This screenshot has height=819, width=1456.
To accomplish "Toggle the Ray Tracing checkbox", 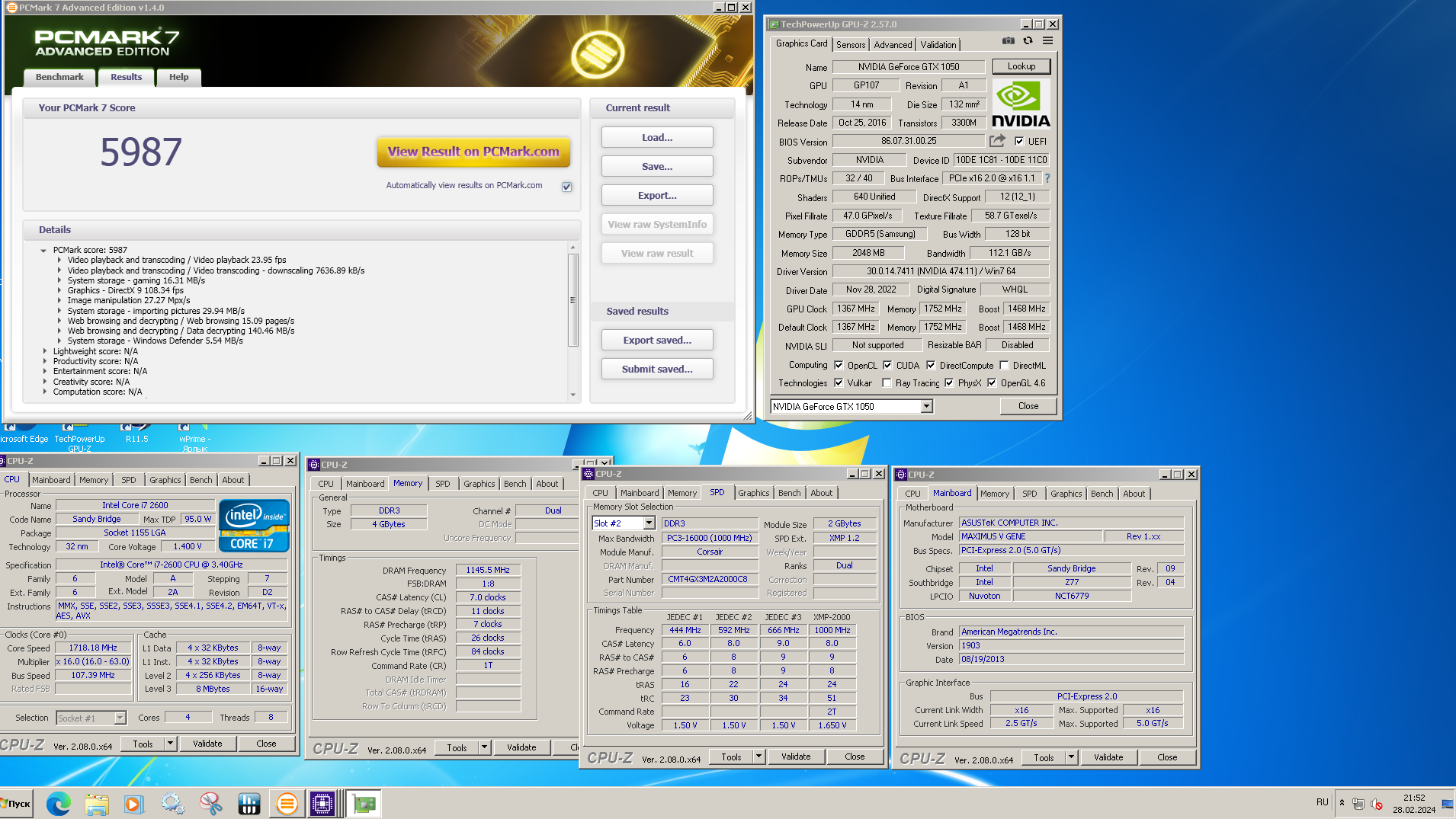I will 887,382.
